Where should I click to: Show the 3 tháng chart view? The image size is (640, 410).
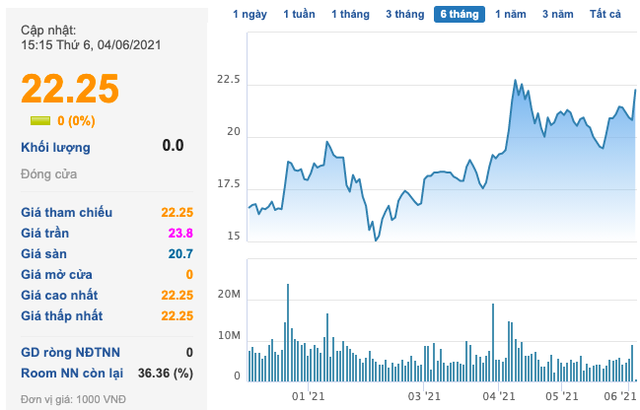click(405, 14)
